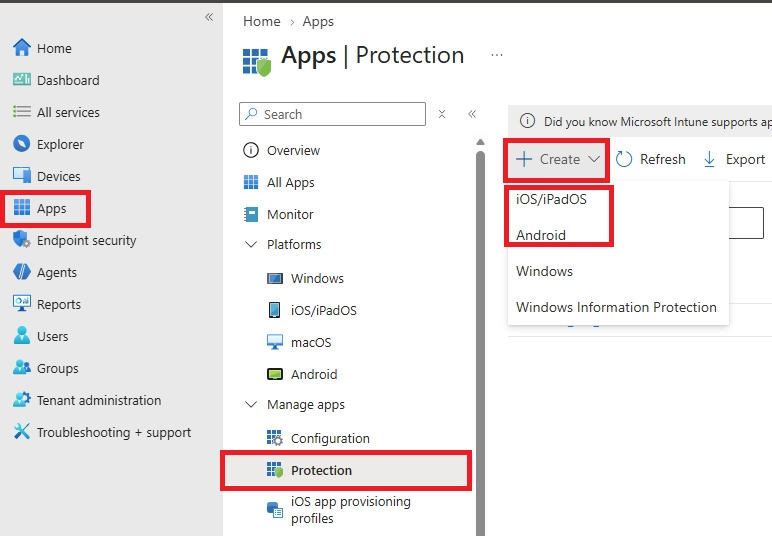The width and height of the screenshot is (772, 536).
Task: Click the Users person icon
Action: pyautogui.click(x=22, y=336)
